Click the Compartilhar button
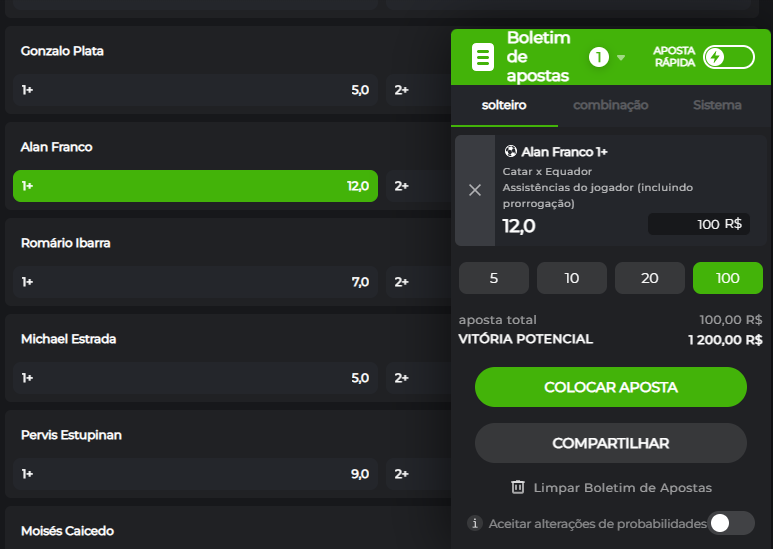This screenshot has width=773, height=549. point(610,443)
